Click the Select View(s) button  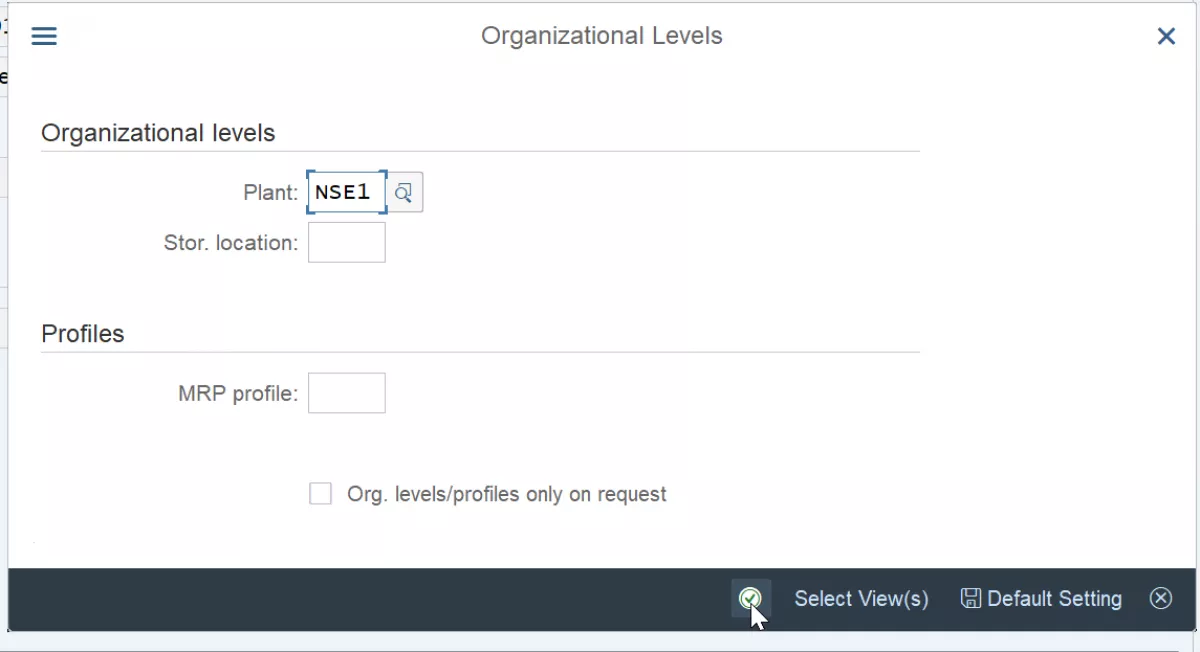[x=861, y=598]
